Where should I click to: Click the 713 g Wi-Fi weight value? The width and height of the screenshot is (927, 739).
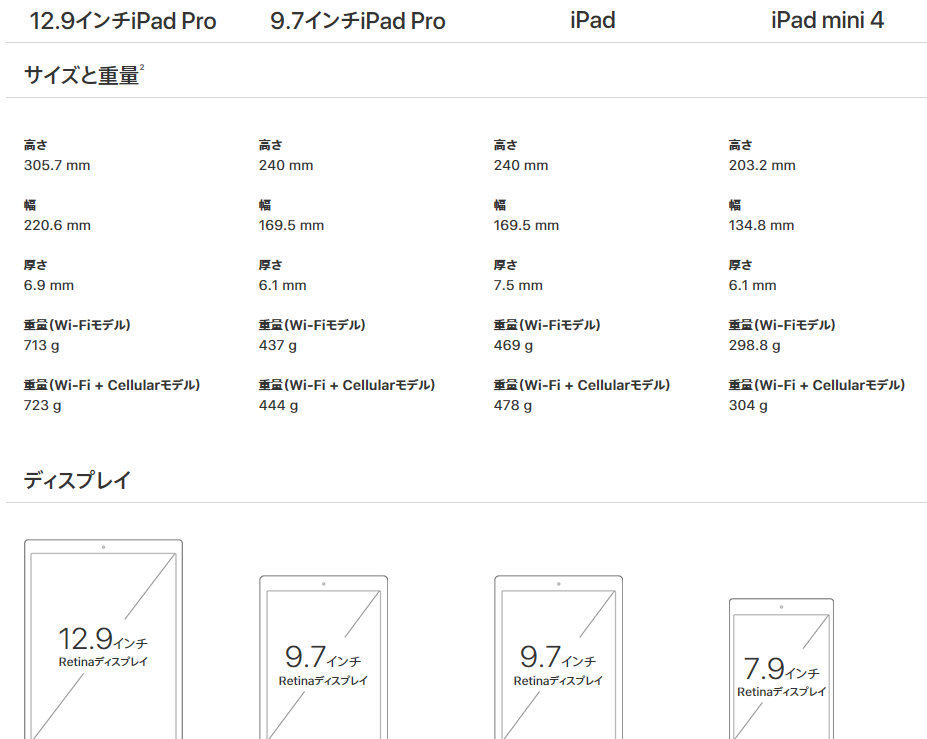click(x=41, y=345)
